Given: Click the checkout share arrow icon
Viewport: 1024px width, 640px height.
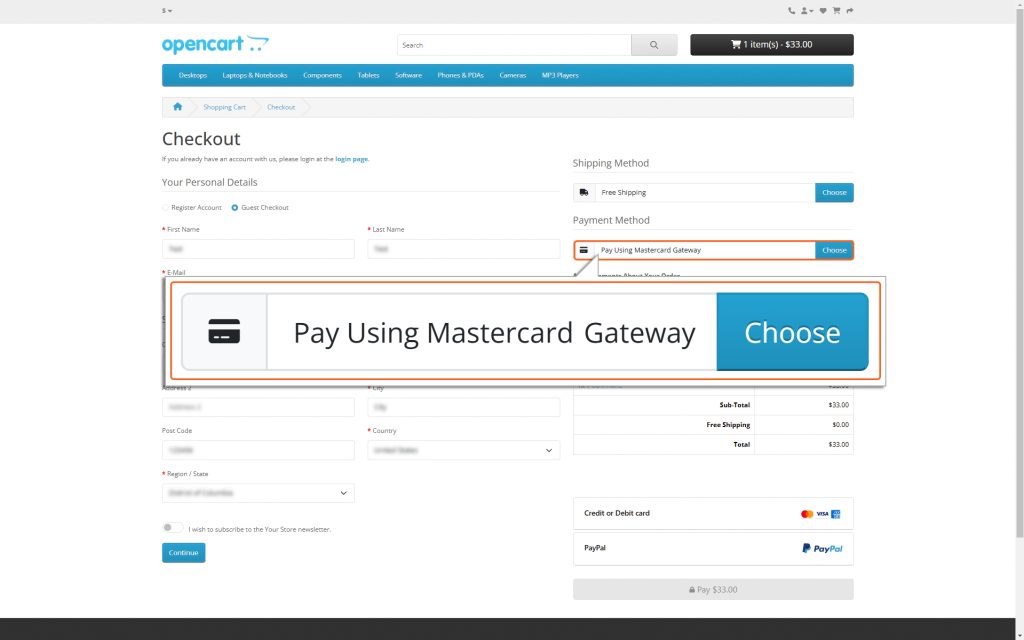Looking at the screenshot, I should click(849, 11).
